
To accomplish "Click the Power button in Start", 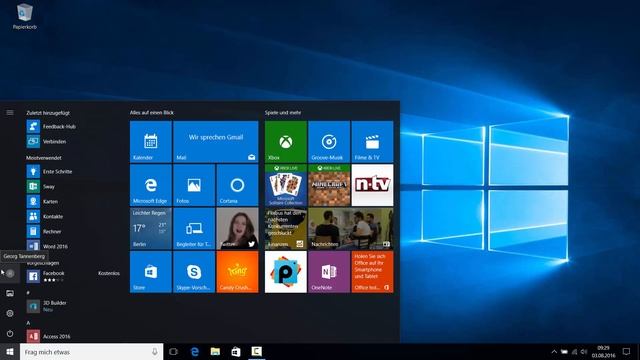I will 10,333.
